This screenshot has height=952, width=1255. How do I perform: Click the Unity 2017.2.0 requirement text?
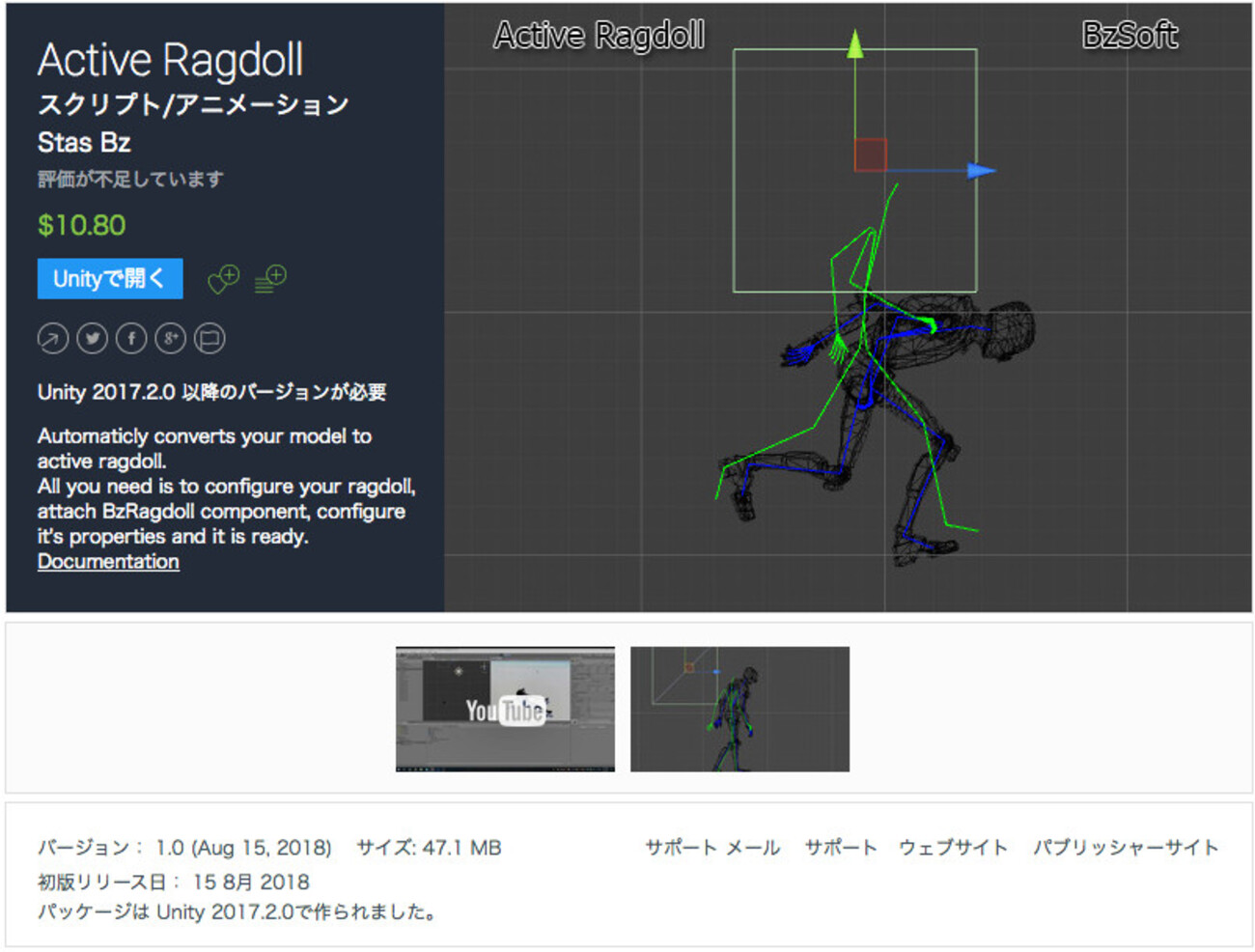pyautogui.click(x=211, y=392)
